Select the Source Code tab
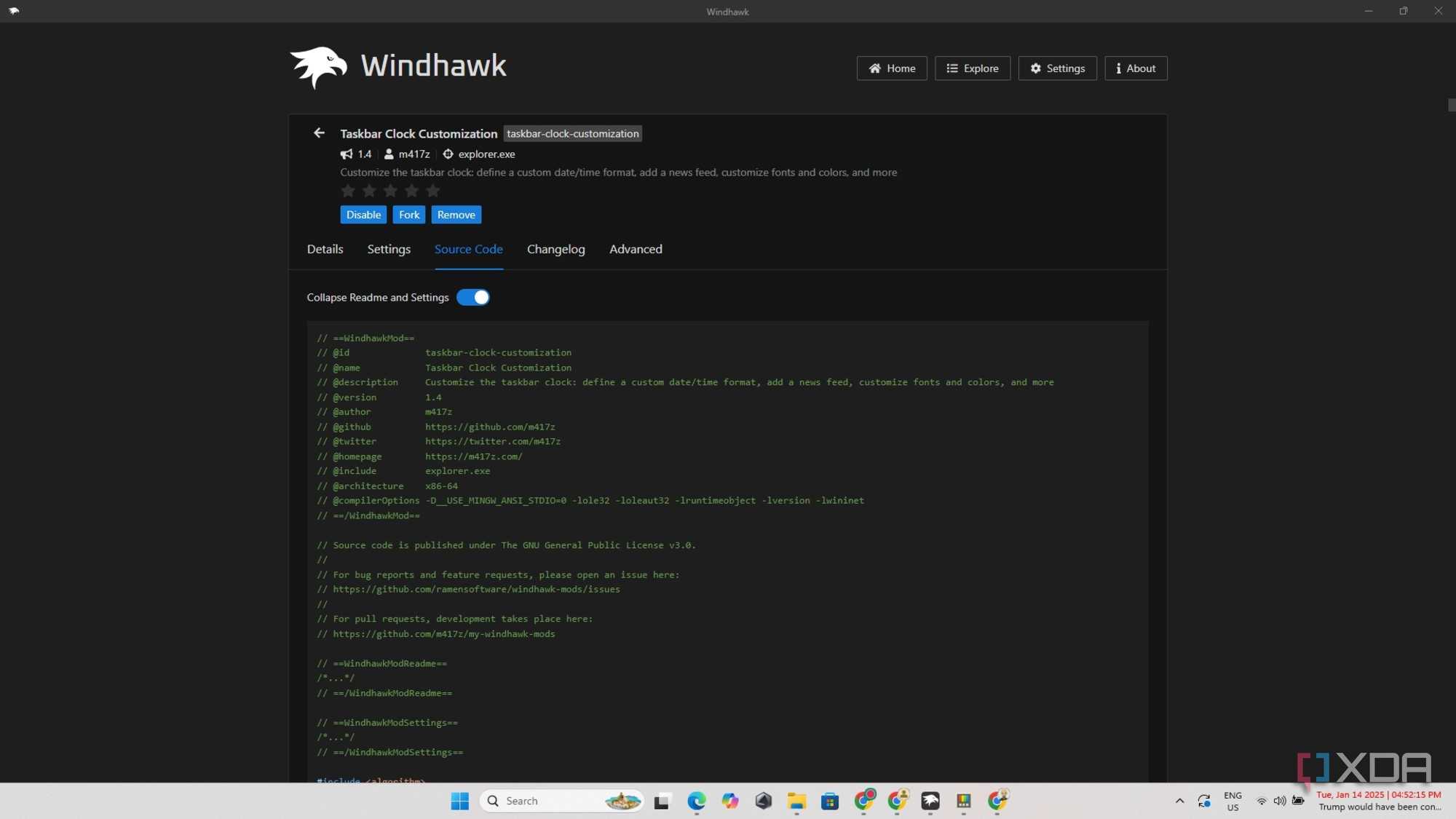This screenshot has width=1456, height=819. point(469,249)
